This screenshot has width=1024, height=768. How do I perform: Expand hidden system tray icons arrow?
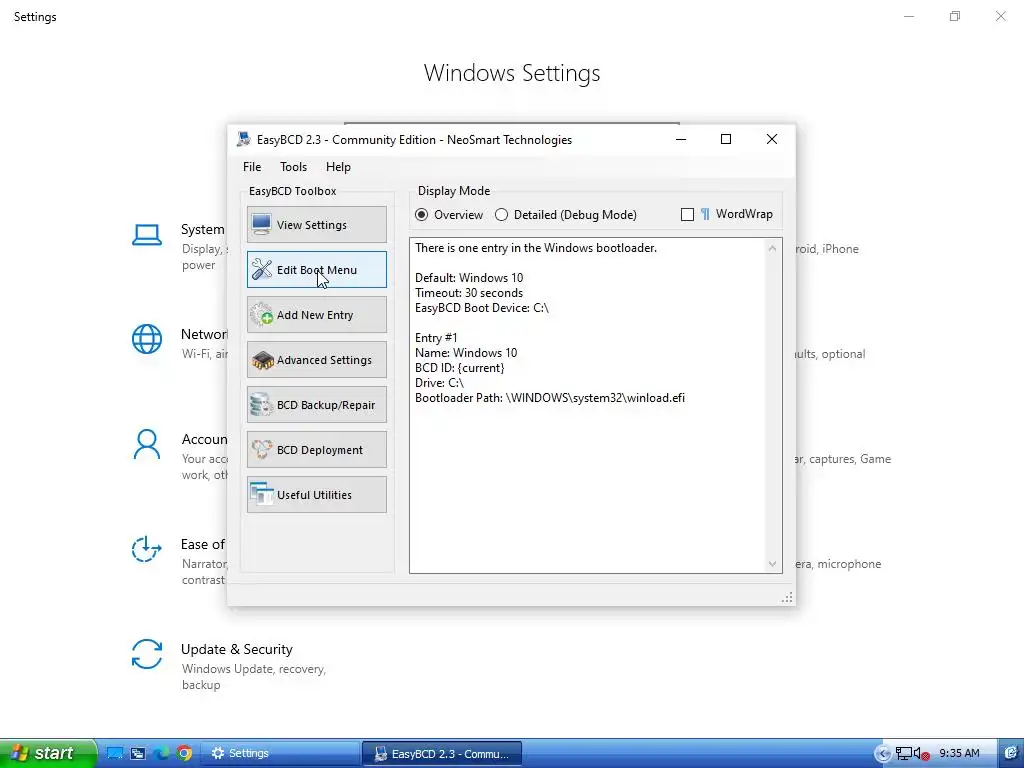pyautogui.click(x=882, y=754)
